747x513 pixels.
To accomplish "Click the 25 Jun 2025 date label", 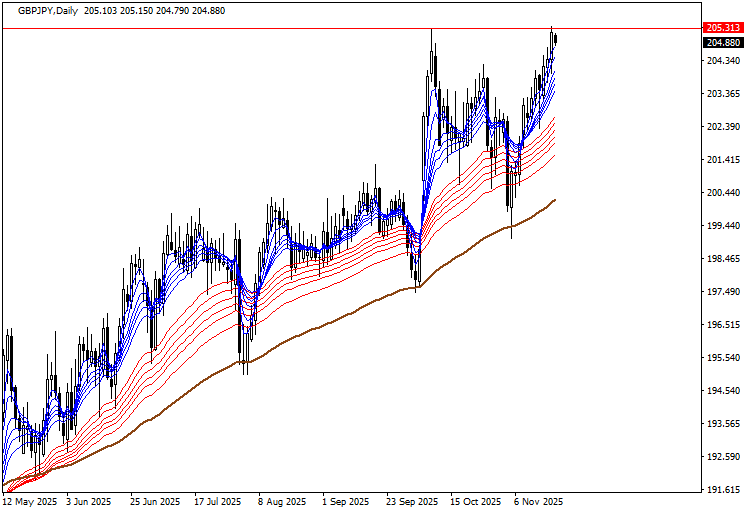I will pyautogui.click(x=155, y=500).
